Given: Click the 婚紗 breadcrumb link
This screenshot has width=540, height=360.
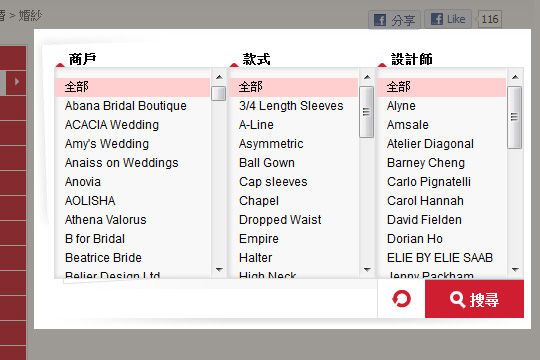Looking at the screenshot, I should coord(30,16).
